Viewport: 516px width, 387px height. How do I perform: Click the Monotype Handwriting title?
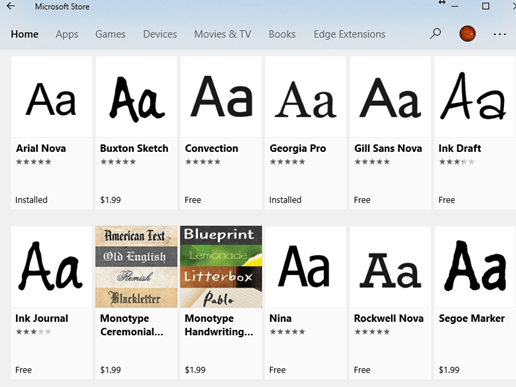pos(219,325)
